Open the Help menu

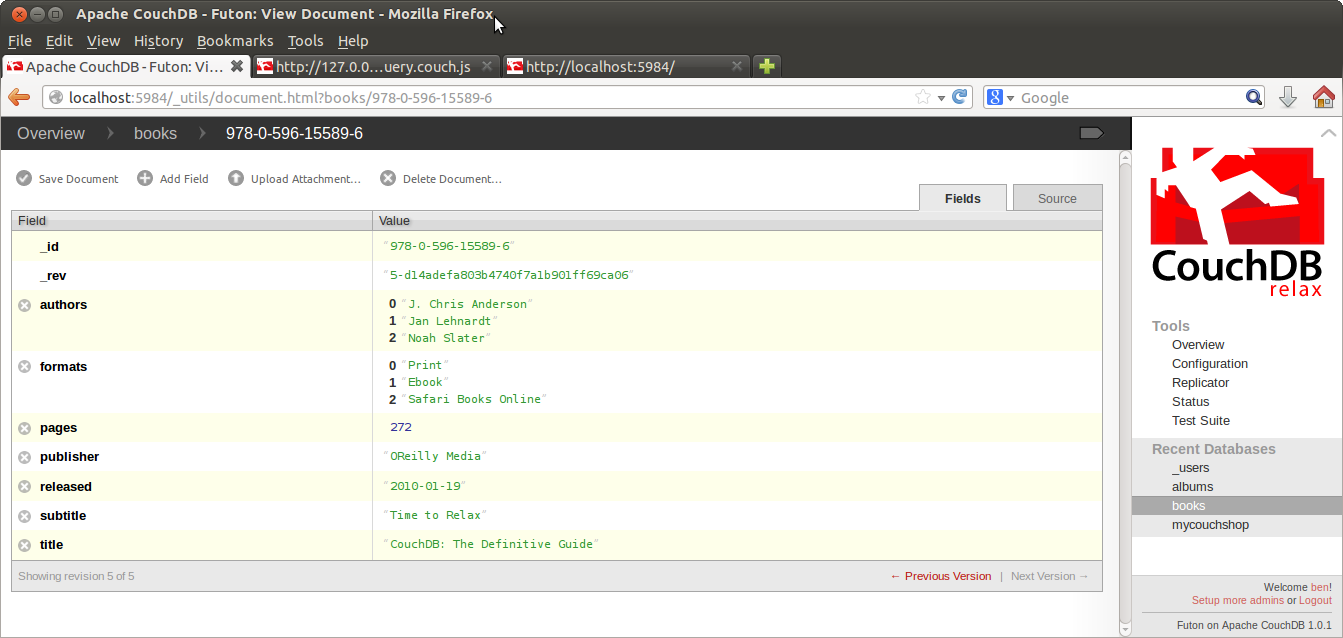(353, 41)
